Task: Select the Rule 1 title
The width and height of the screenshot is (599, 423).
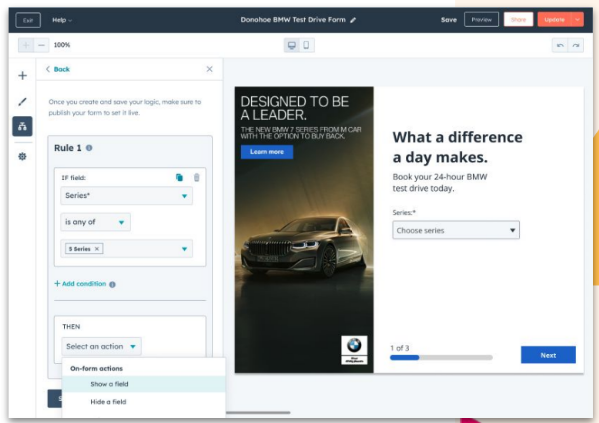Action: click(68, 148)
